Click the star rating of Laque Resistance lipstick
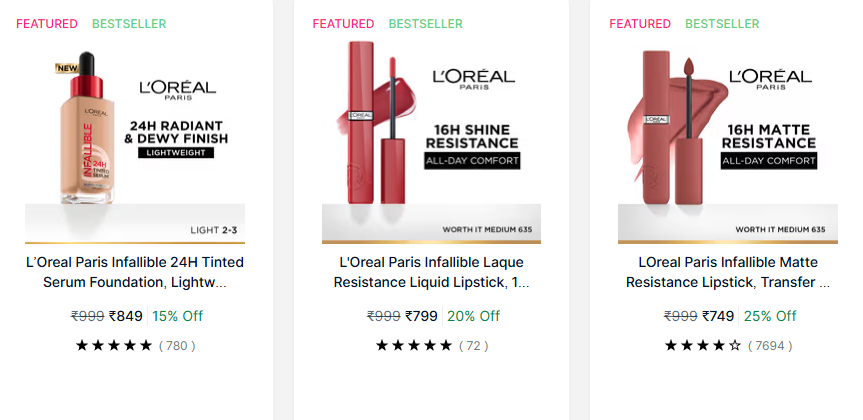863x420 pixels. [x=413, y=346]
